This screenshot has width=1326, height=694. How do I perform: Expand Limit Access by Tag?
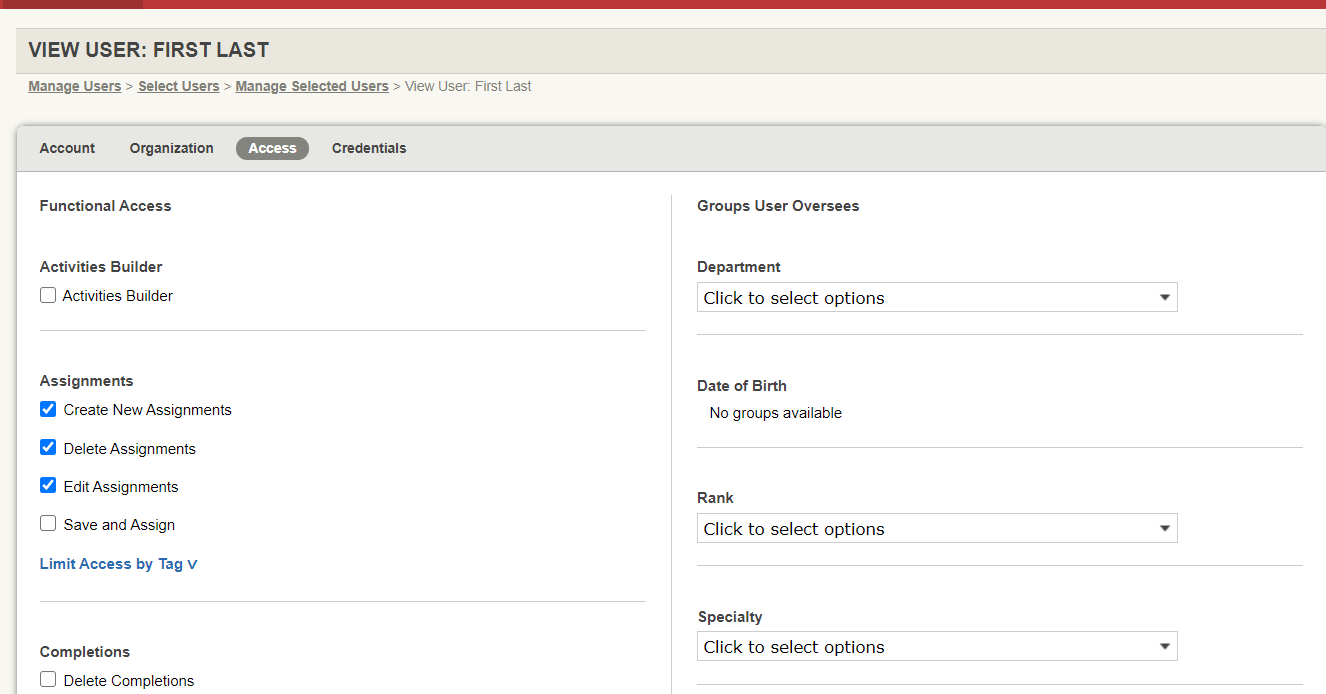(x=119, y=564)
